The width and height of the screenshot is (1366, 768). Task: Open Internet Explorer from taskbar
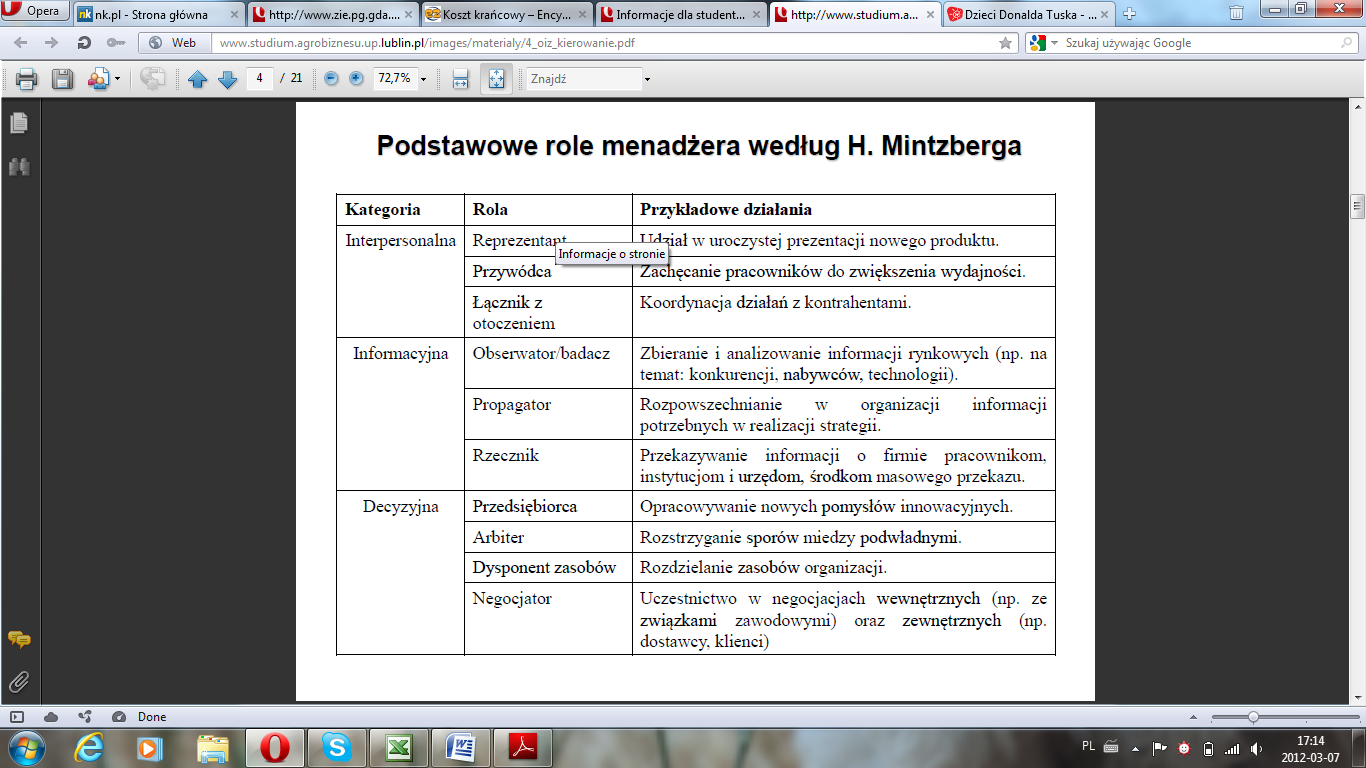pos(91,747)
